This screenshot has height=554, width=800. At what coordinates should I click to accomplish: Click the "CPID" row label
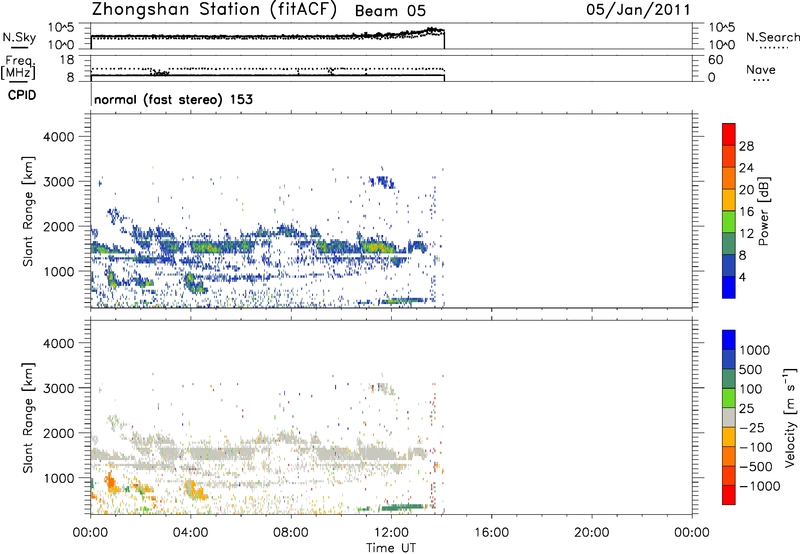(x=22, y=95)
